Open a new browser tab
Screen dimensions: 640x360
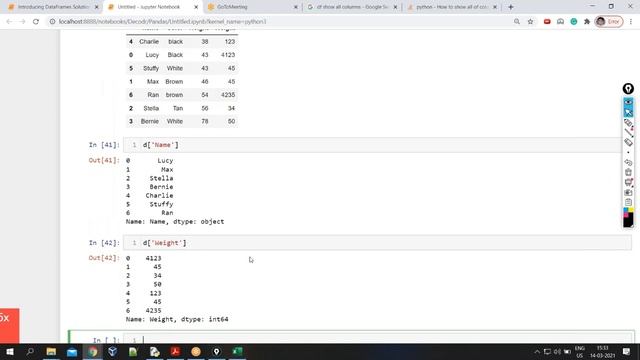511,7
